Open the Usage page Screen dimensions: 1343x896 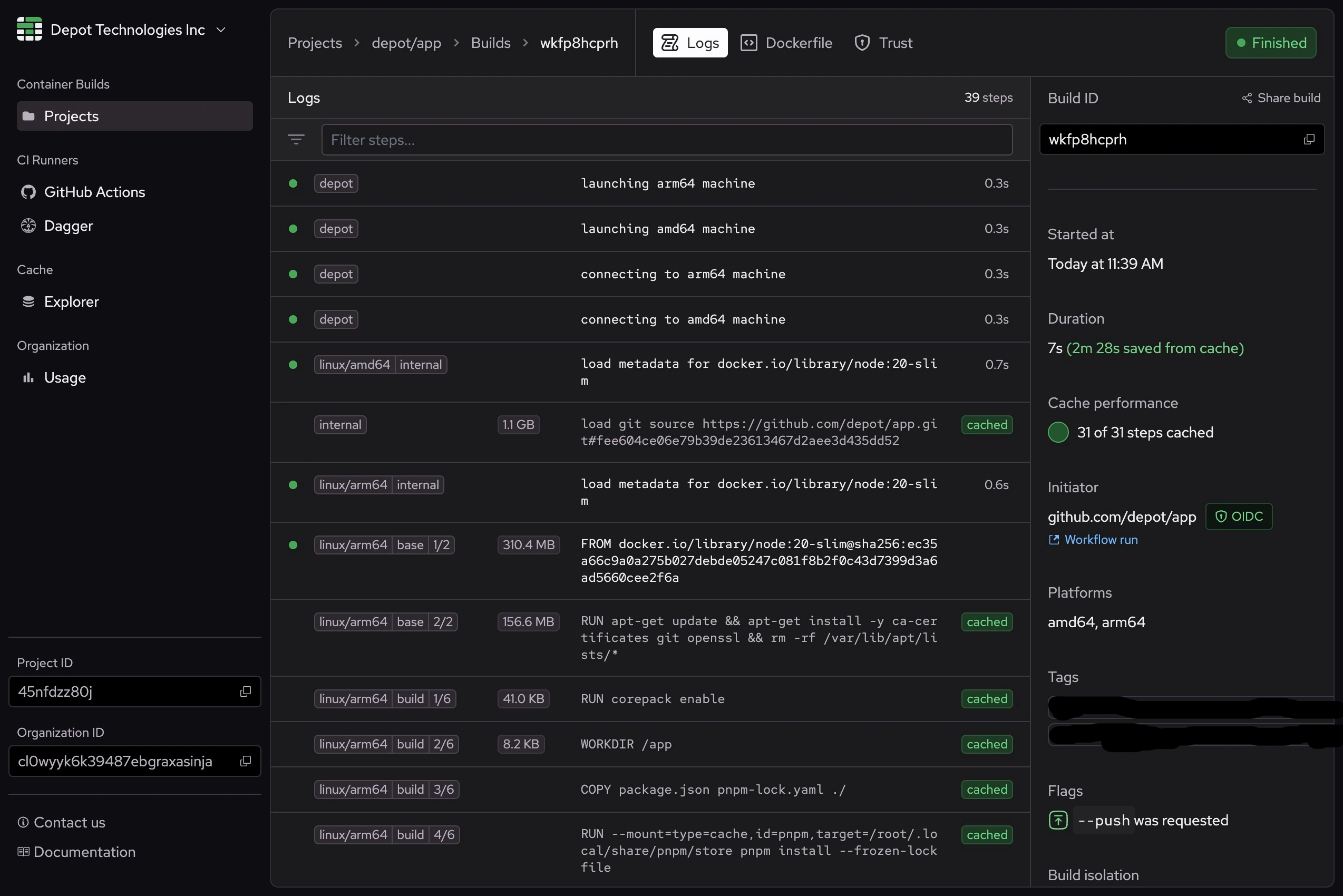point(65,378)
